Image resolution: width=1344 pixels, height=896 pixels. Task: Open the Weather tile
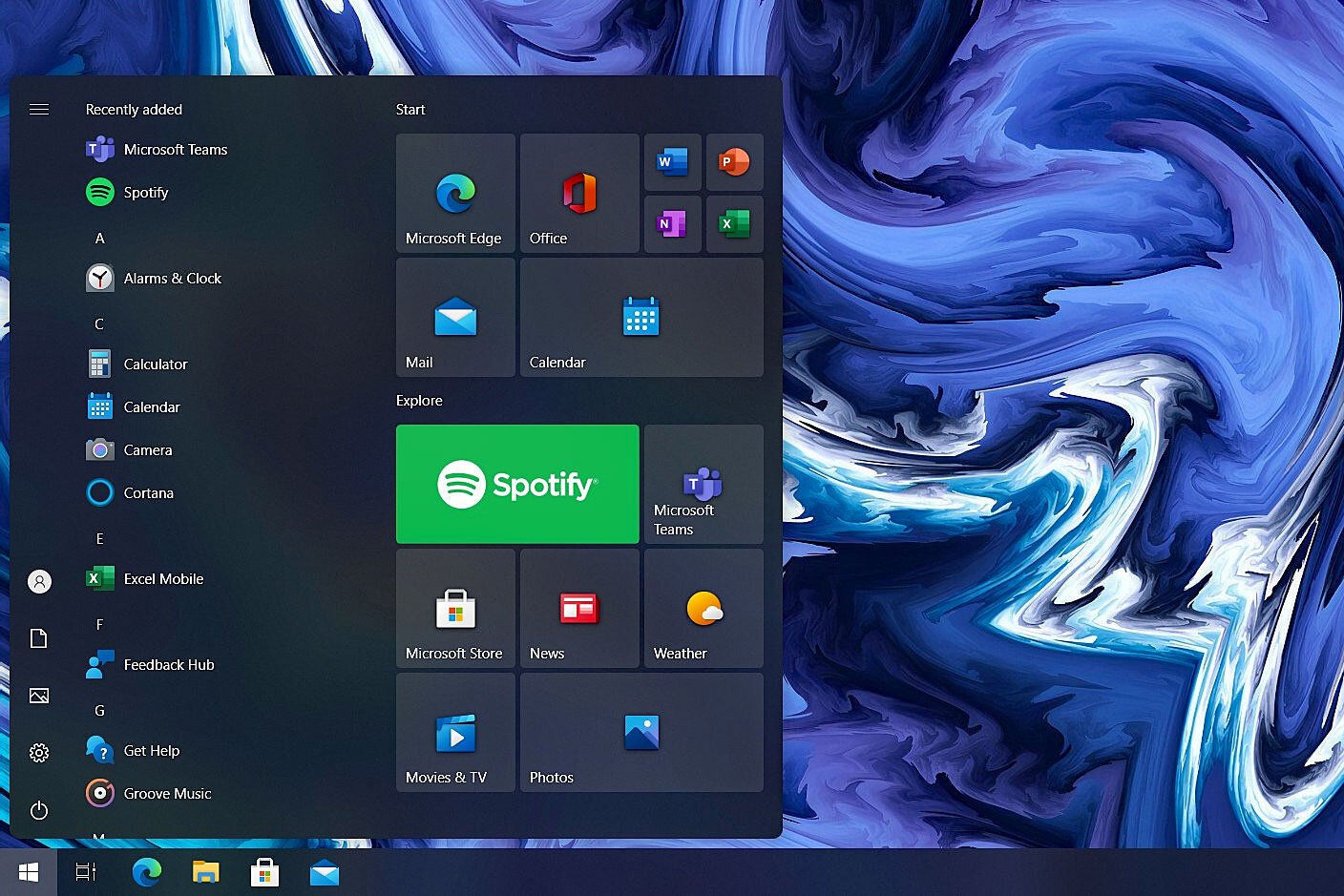703,608
